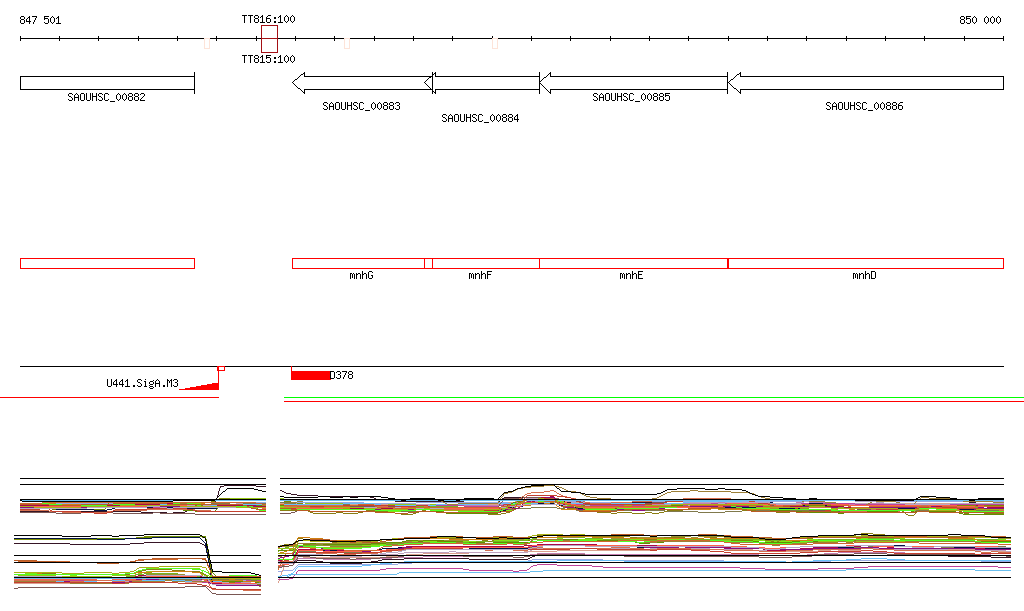This screenshot has width=1024, height=611.
Task: Click the mnhE red annotation box
Action: coord(633,264)
